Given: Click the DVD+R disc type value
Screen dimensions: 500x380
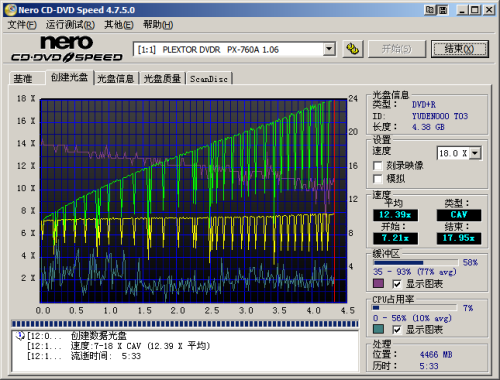Looking at the screenshot, I should [424, 105].
